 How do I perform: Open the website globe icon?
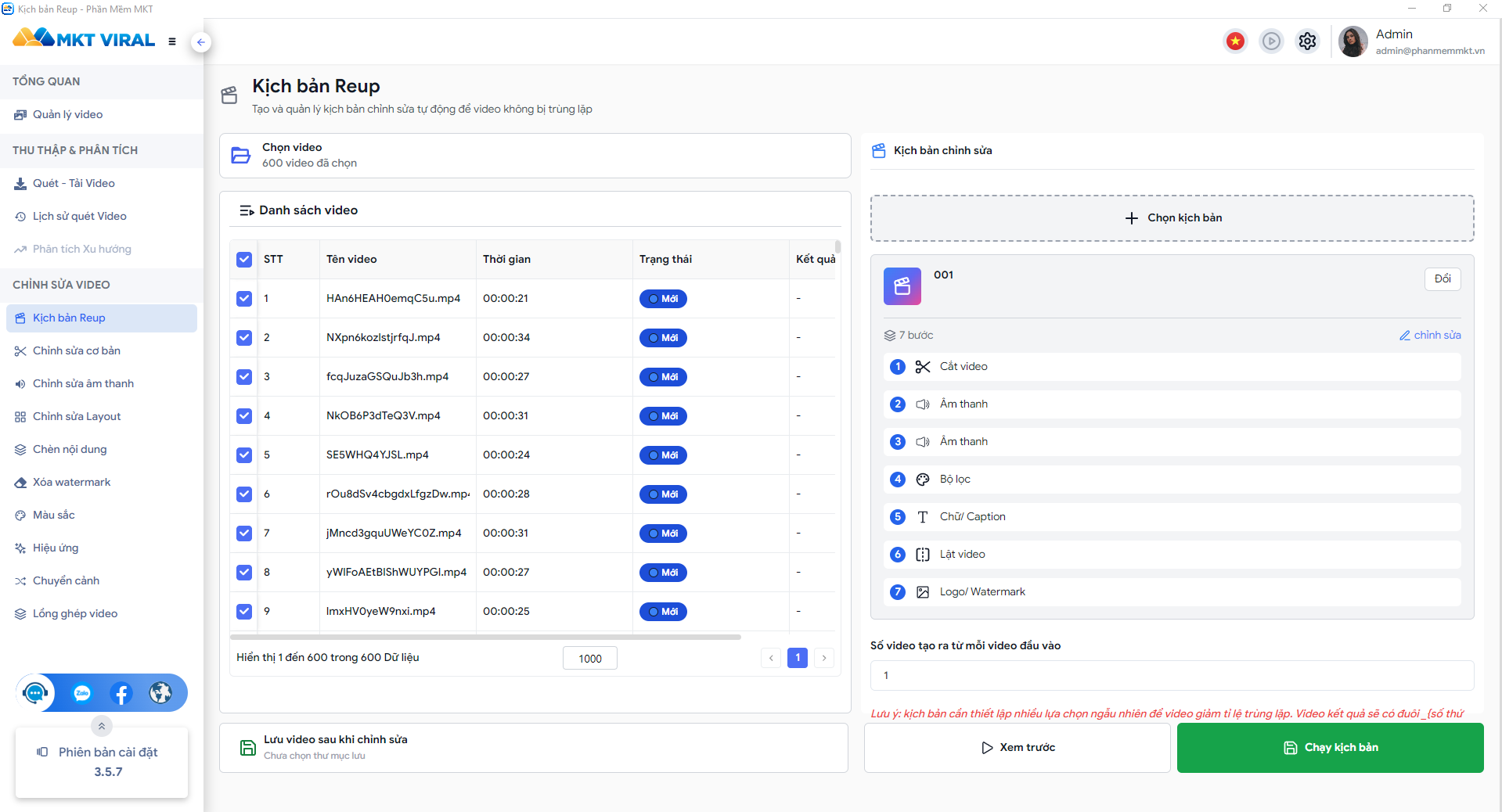pos(160,693)
